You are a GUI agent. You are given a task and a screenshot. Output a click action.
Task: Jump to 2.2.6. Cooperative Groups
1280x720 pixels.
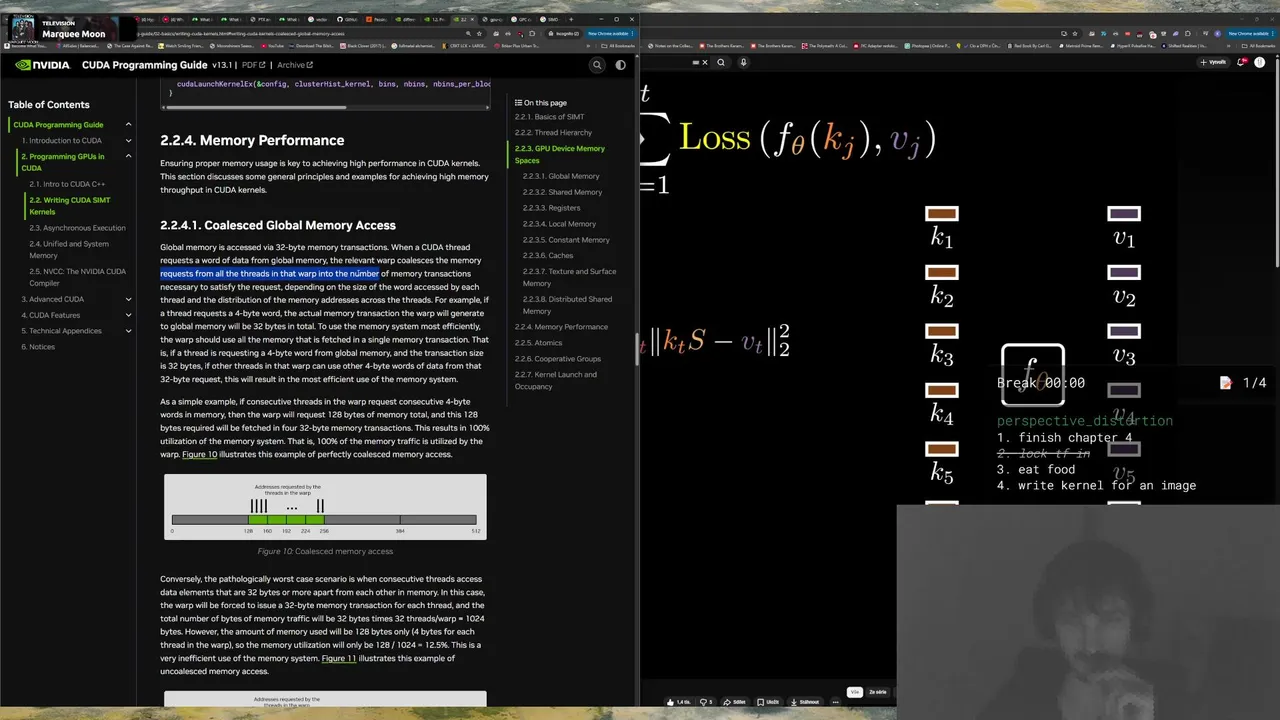[558, 359]
